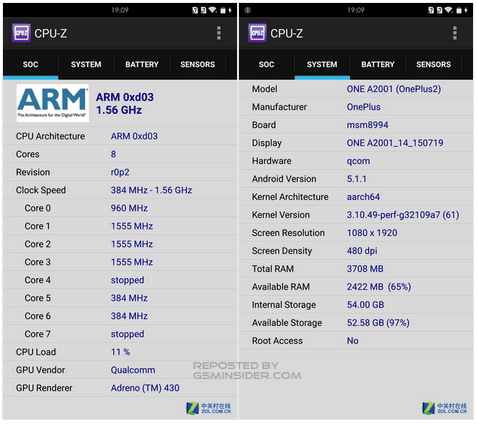Viewport: 477px width, 424px height.
Task: Tap the Wi-Fi status icon in right screen
Action: [449, 10]
